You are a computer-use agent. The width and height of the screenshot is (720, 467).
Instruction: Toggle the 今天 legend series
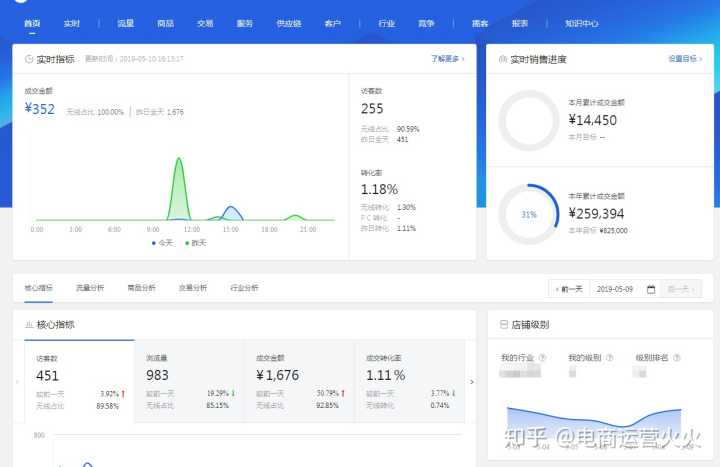point(164,243)
